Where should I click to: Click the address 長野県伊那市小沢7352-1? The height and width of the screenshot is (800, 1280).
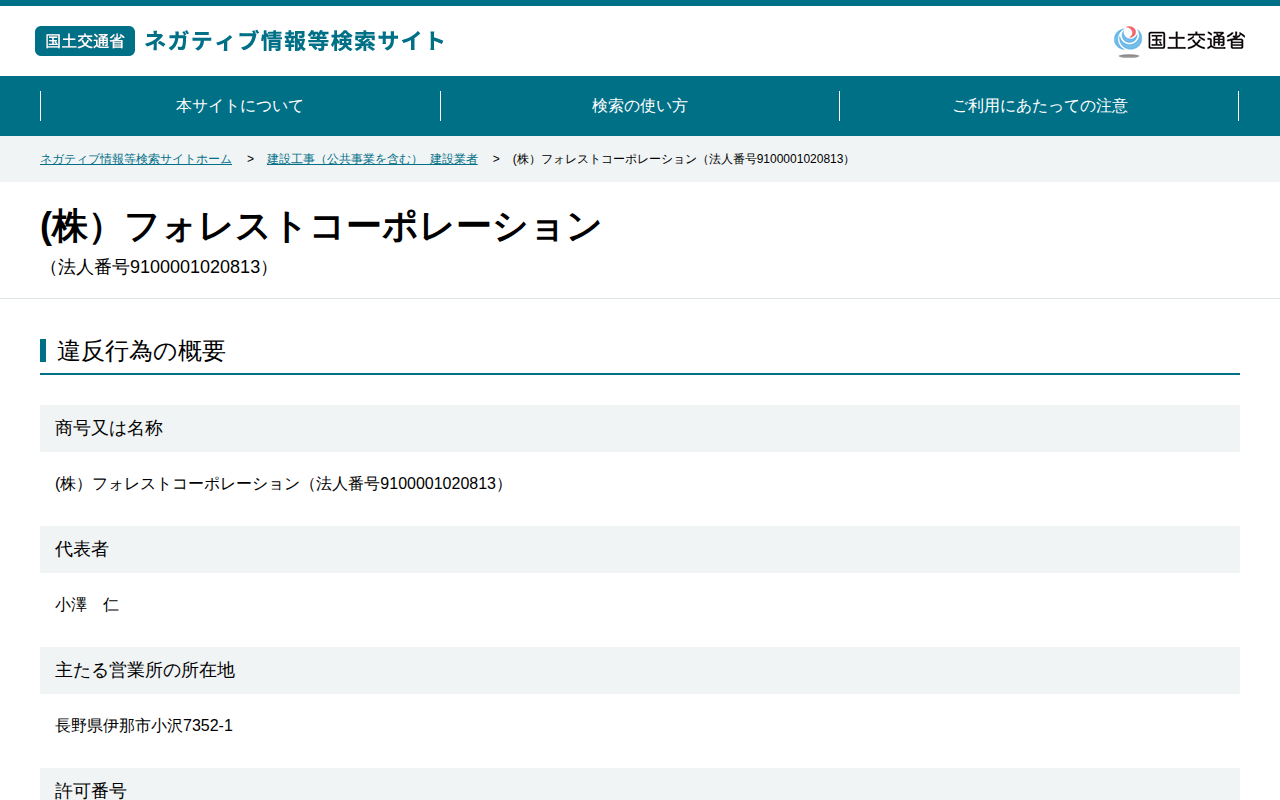(x=144, y=726)
